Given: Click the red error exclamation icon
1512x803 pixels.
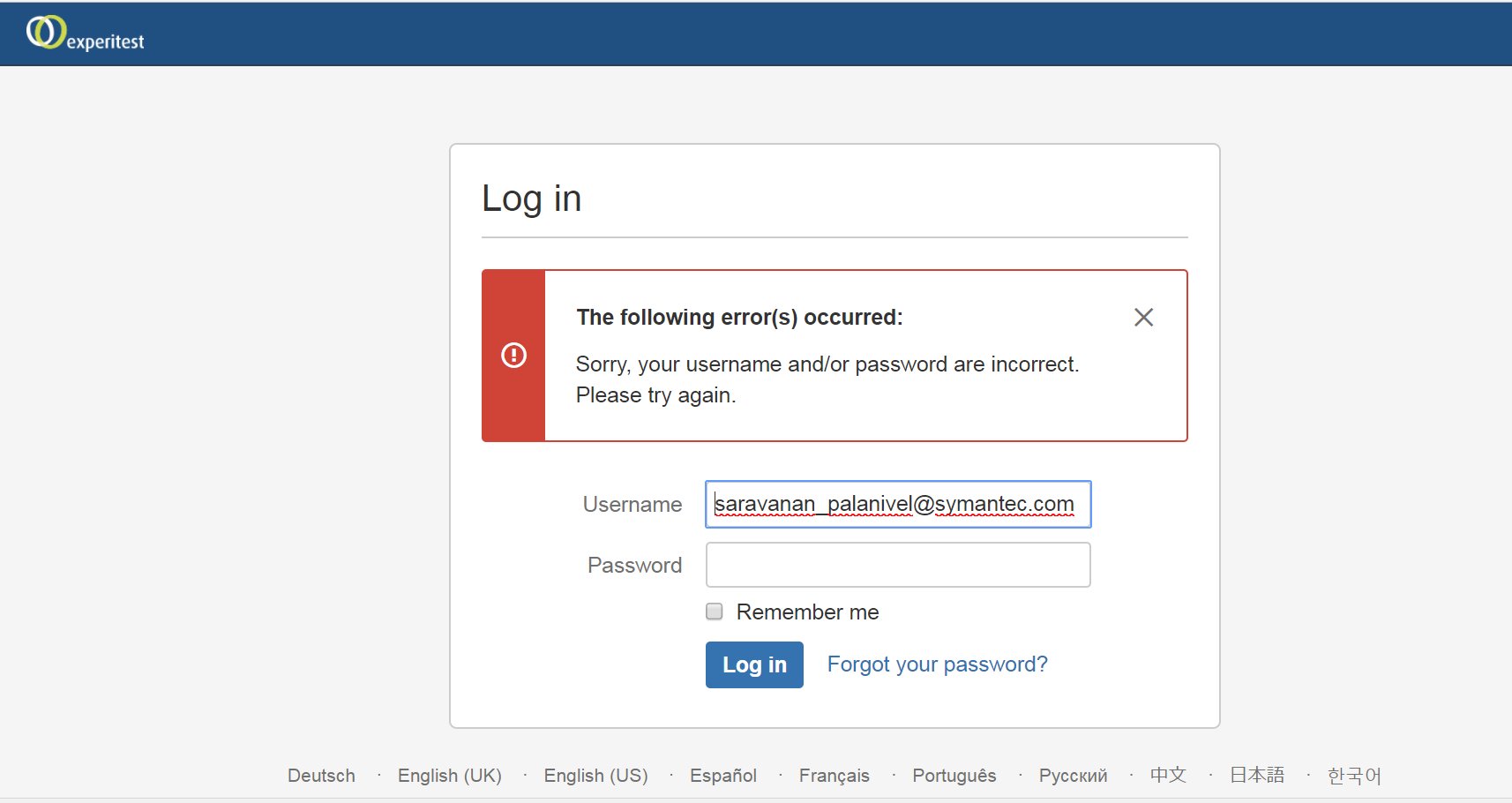Looking at the screenshot, I should [x=513, y=355].
